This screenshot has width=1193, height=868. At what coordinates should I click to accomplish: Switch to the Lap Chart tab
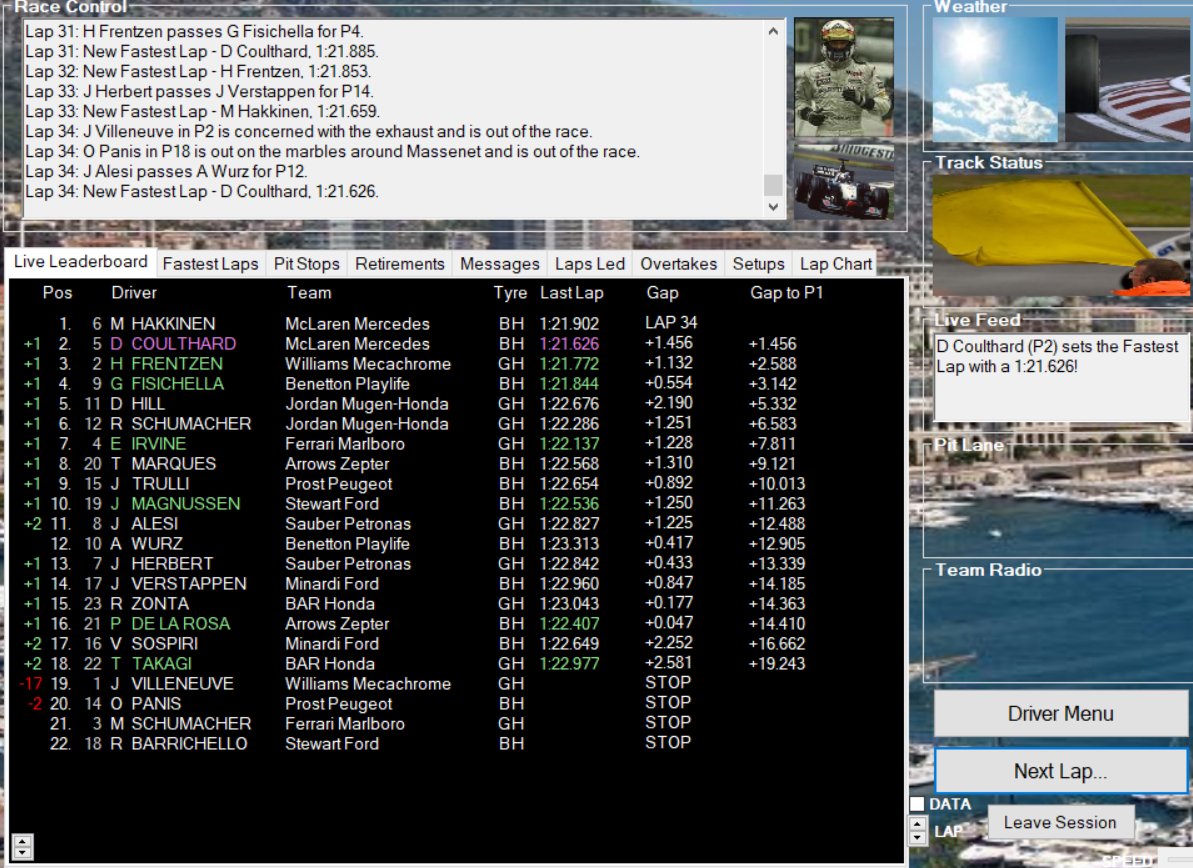coord(835,264)
